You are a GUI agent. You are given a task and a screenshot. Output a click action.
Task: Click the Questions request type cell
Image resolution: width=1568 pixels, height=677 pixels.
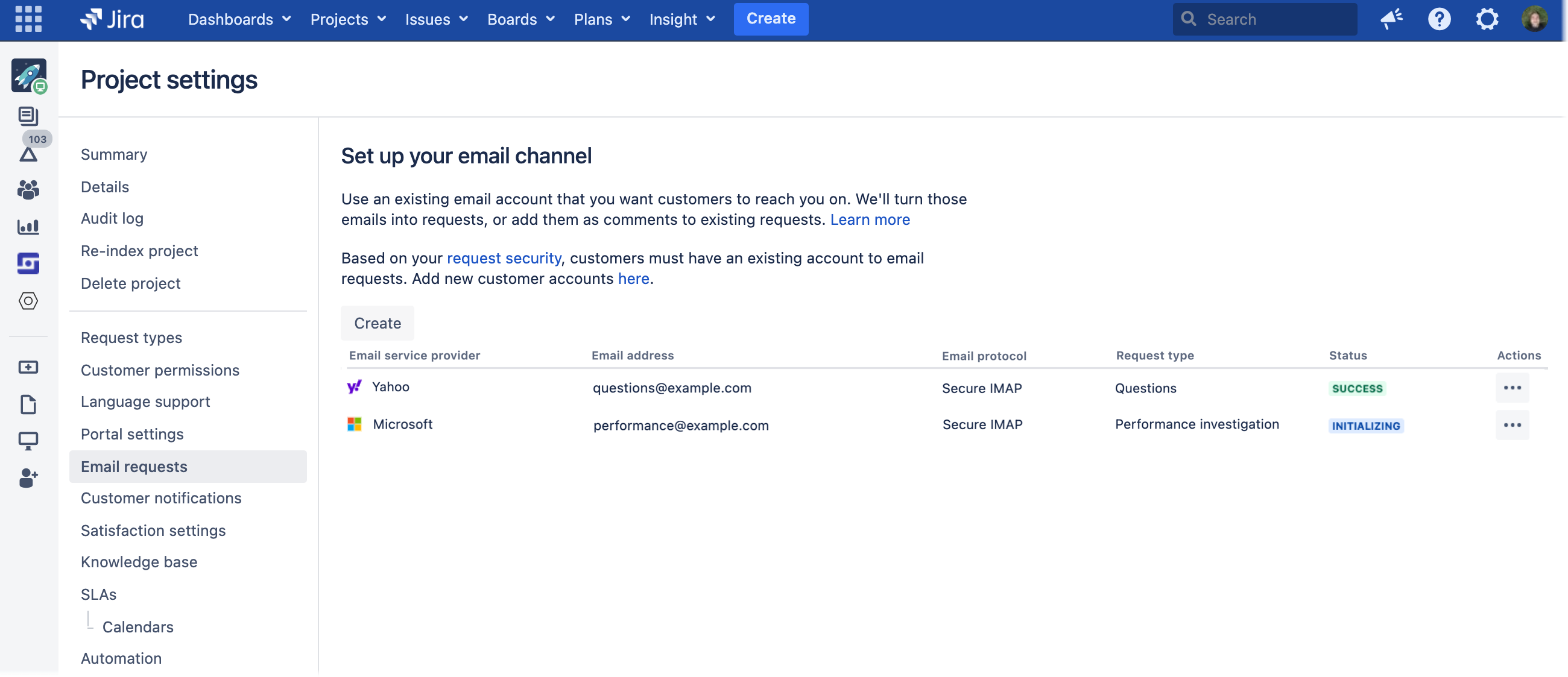(1146, 388)
